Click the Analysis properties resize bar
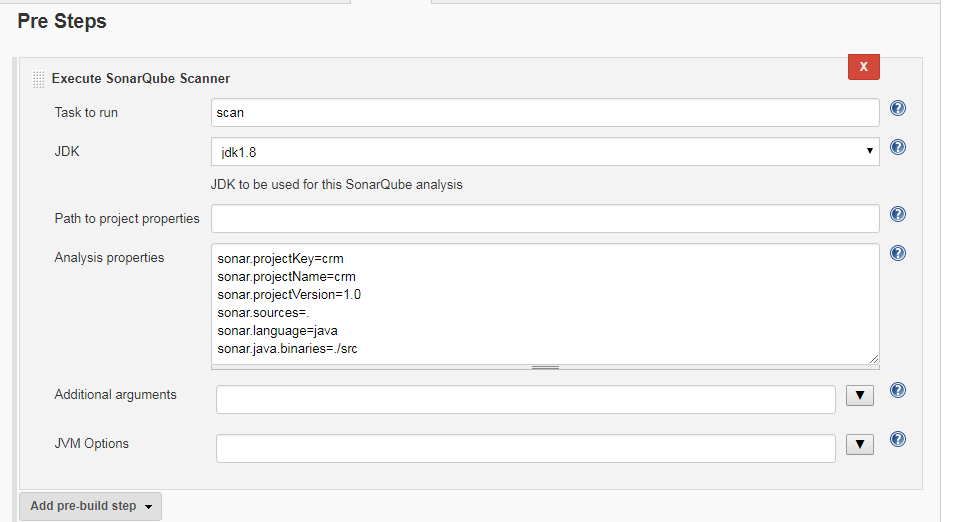Viewport: 964px width, 522px height. point(545,367)
